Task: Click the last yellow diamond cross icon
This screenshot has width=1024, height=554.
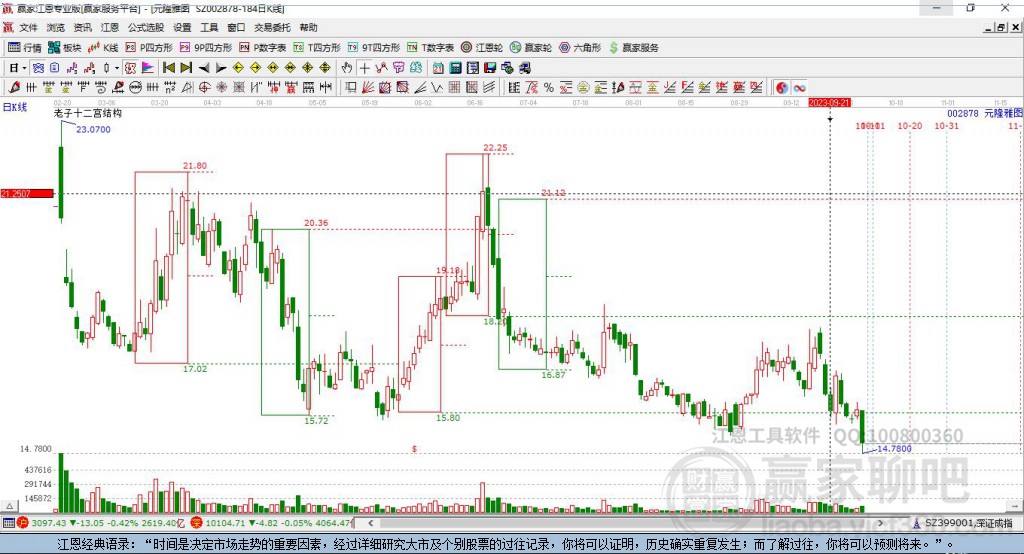Action: point(325,68)
